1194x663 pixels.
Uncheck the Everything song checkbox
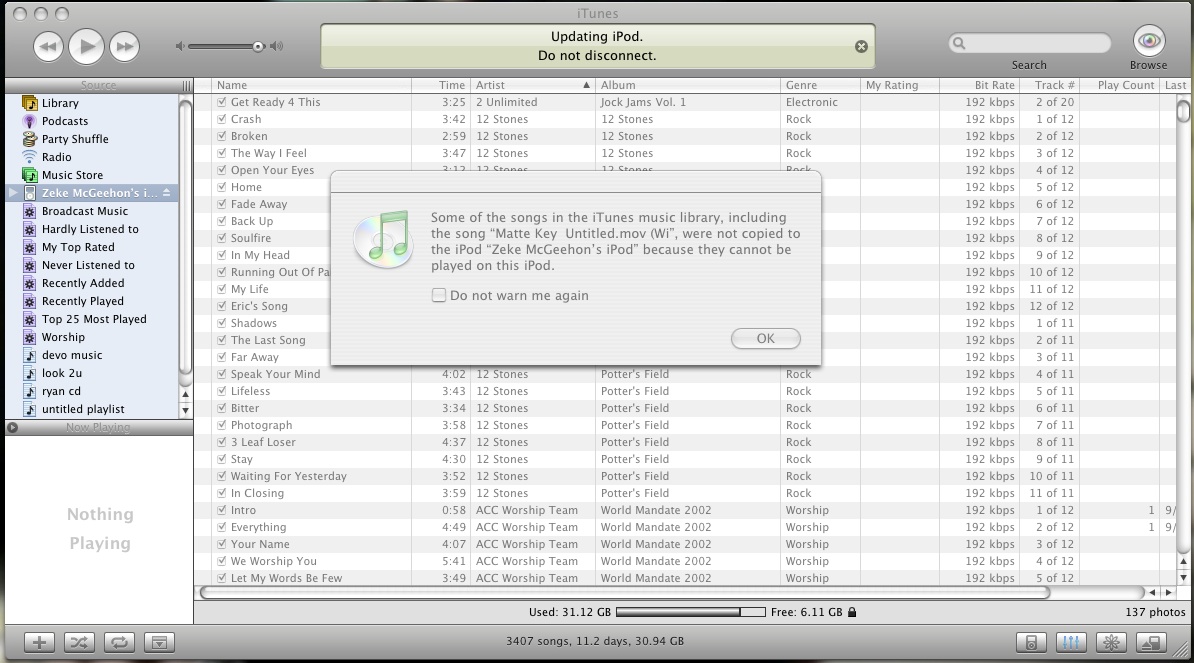(x=222, y=528)
